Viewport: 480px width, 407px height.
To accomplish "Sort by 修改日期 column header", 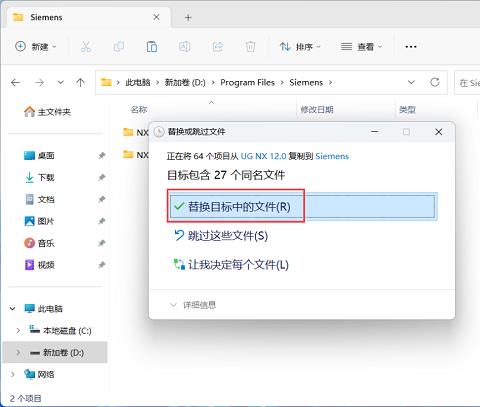I will pyautogui.click(x=317, y=110).
